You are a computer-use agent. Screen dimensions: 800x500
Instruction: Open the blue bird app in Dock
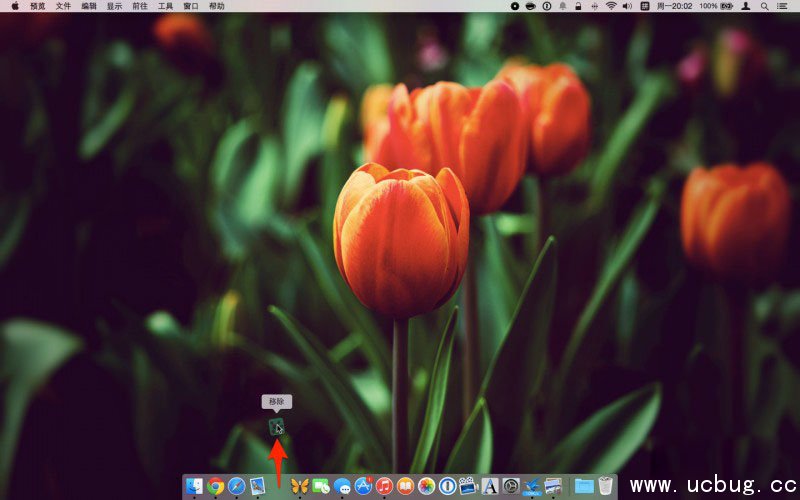[x=532, y=486]
